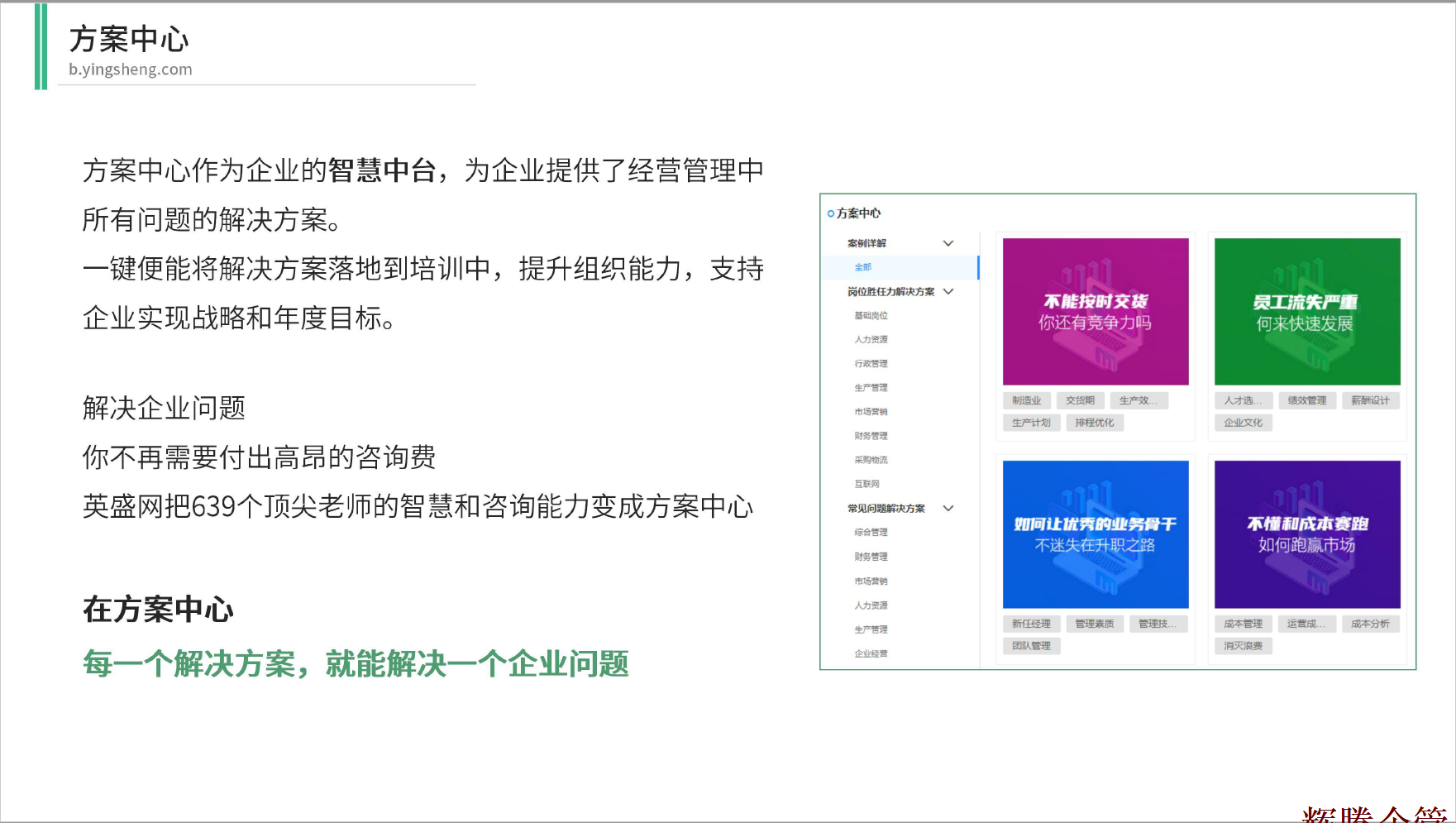The height and width of the screenshot is (823, 1456).
Task: Click the 团队管理 tag
Action: 1031,646
